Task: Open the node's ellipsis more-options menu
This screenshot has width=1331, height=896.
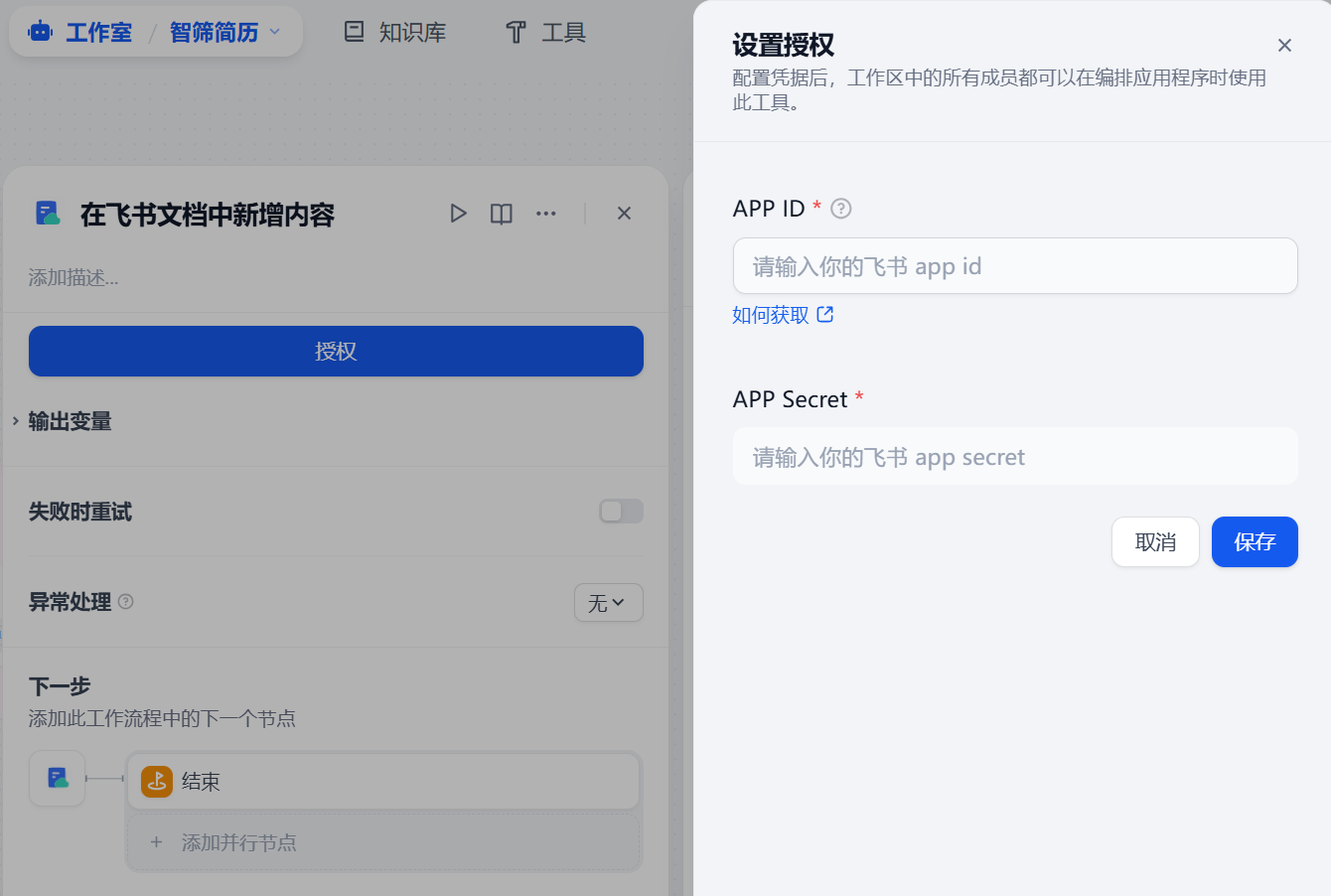Action: click(x=545, y=213)
